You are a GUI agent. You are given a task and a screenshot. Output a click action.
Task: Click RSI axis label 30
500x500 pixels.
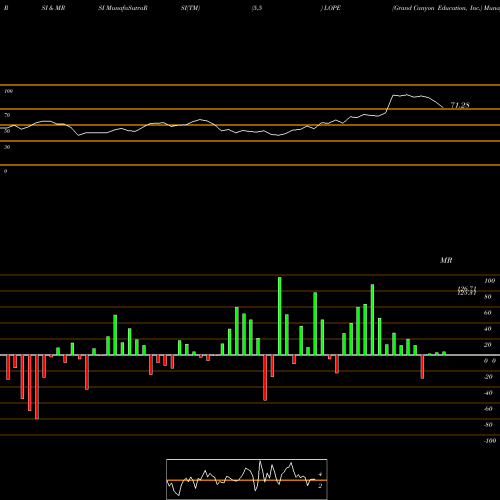(x=7, y=147)
